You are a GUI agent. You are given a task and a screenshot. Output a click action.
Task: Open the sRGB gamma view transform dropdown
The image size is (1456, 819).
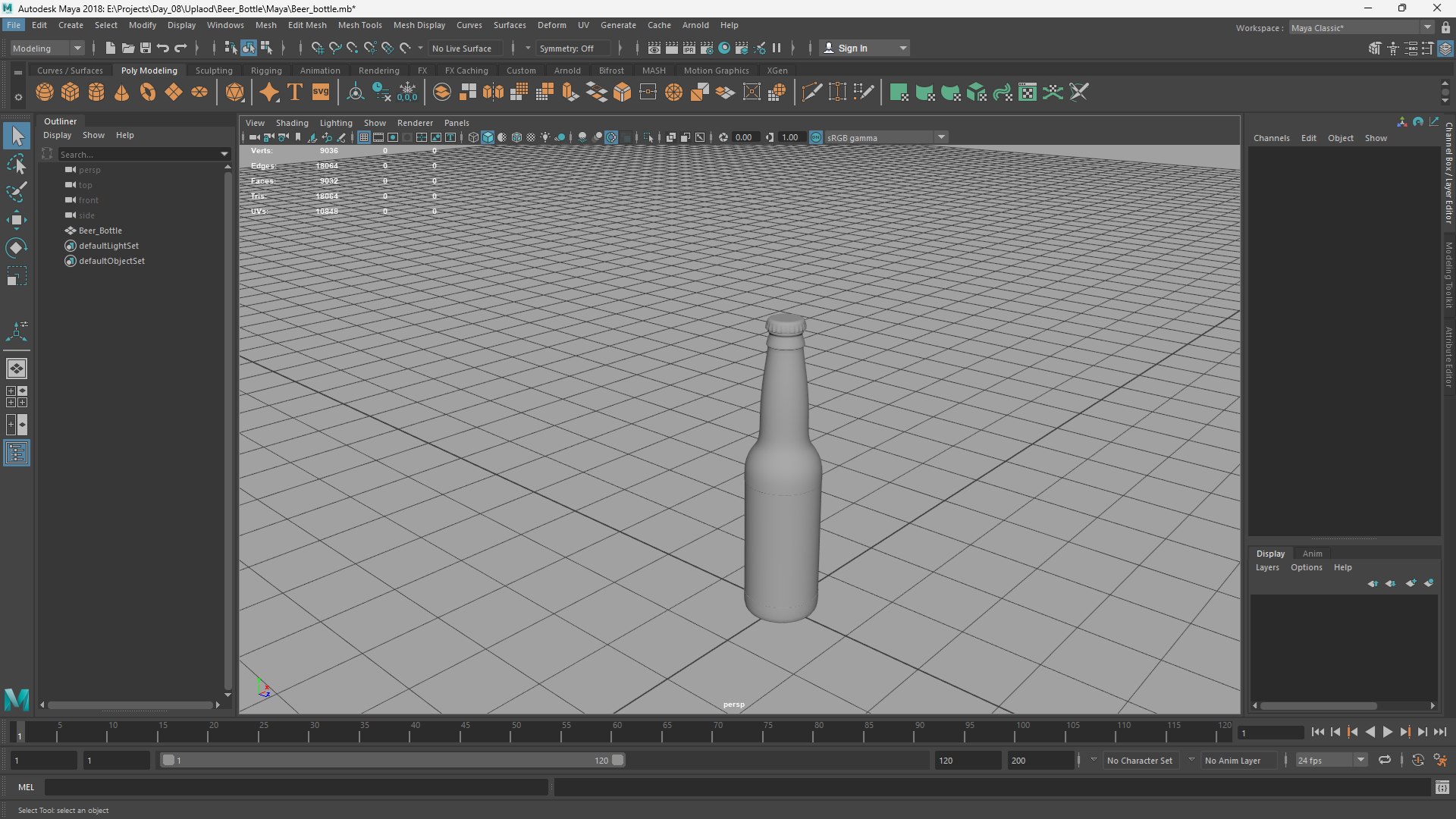[x=886, y=137]
